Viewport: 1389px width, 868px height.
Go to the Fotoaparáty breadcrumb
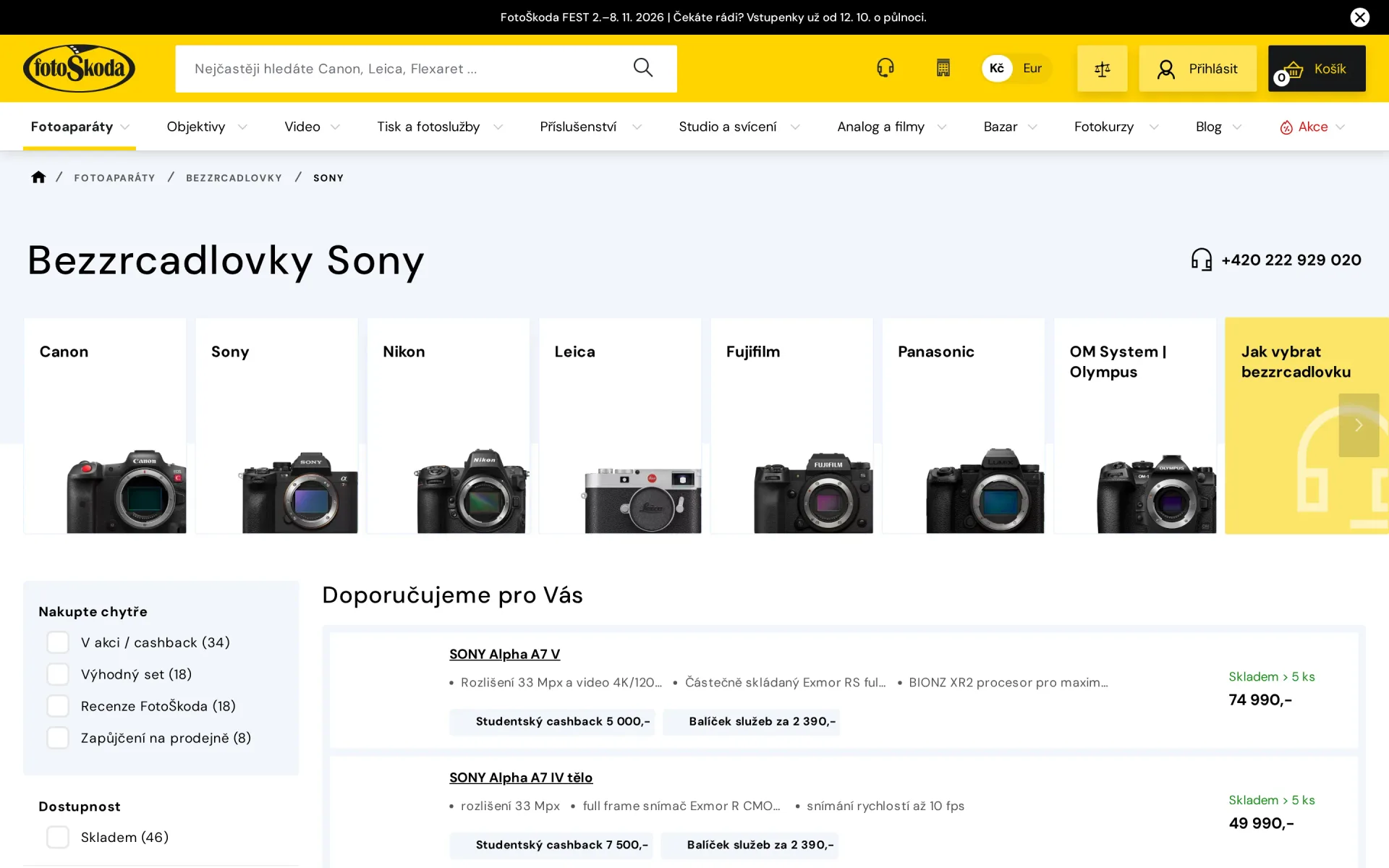114,178
